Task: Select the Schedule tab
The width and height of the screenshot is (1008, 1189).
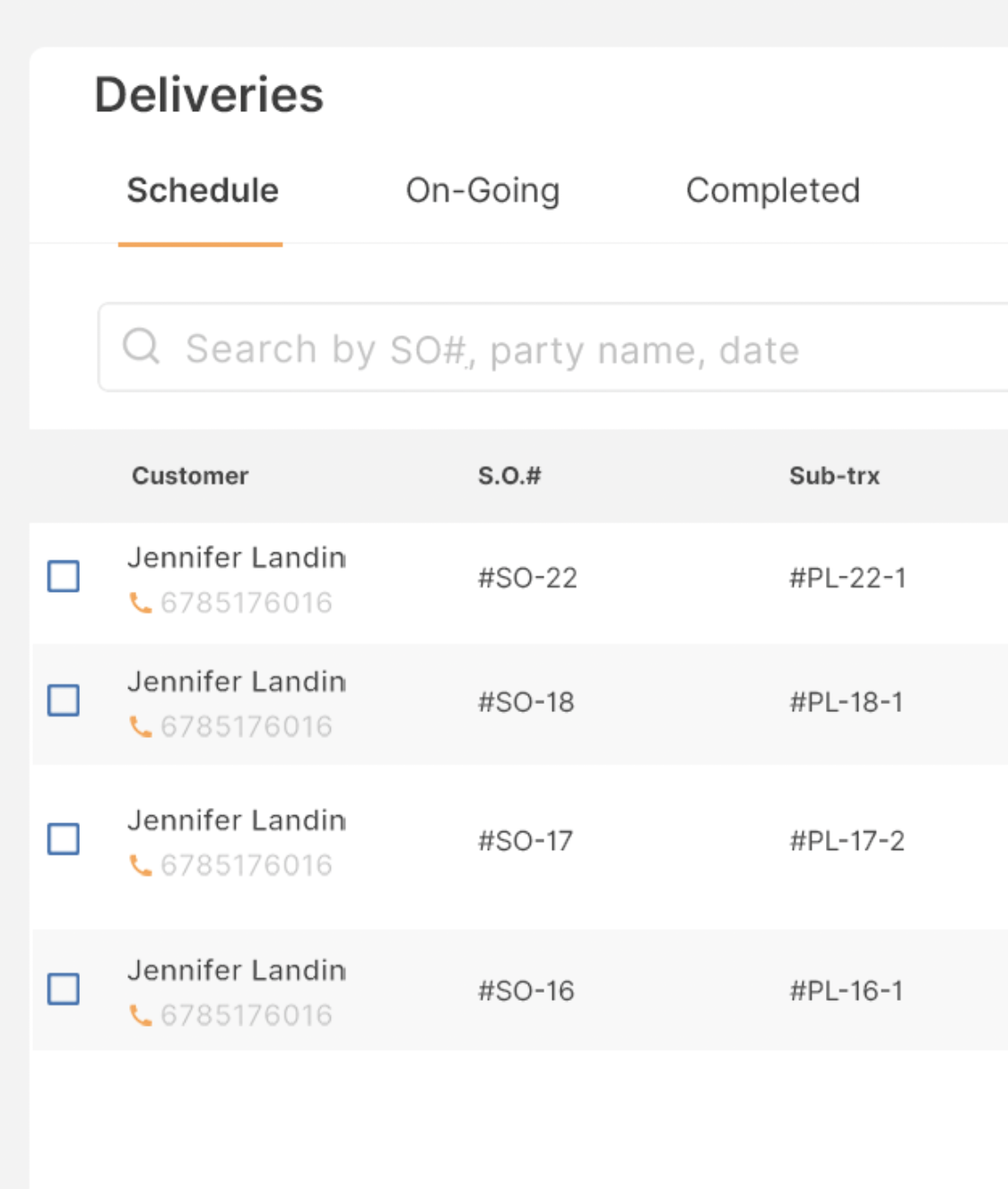Action: 203,191
